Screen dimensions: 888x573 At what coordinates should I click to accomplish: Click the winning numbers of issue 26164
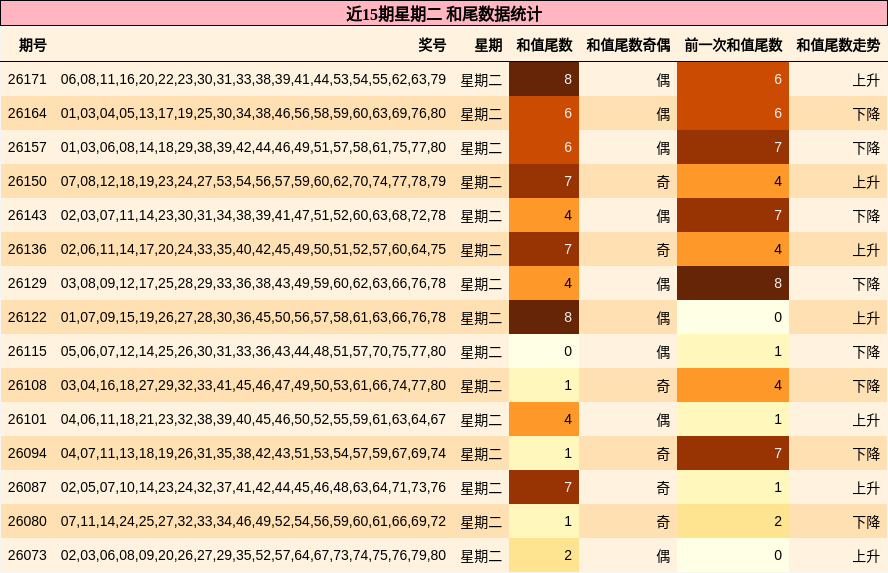(253, 113)
